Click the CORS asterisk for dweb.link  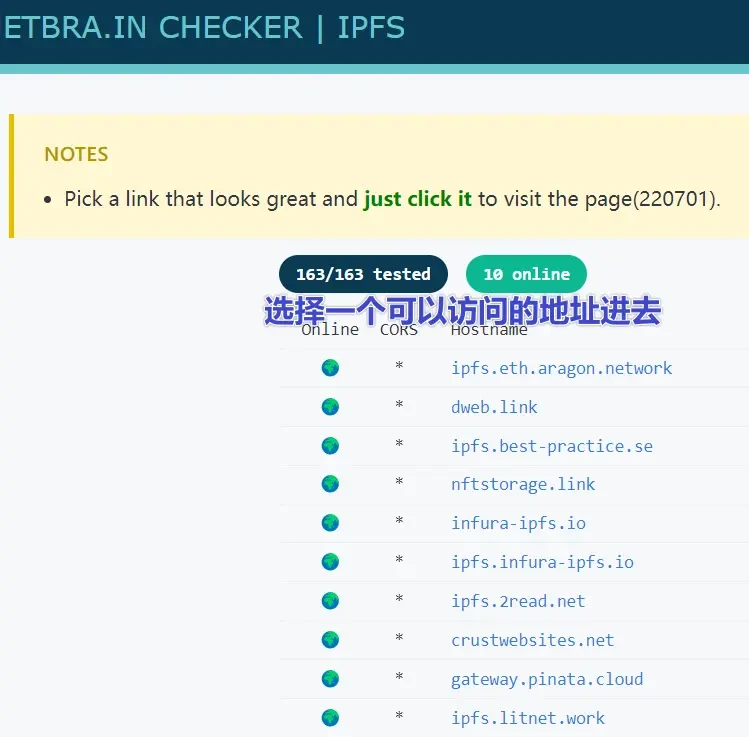pyautogui.click(x=399, y=407)
